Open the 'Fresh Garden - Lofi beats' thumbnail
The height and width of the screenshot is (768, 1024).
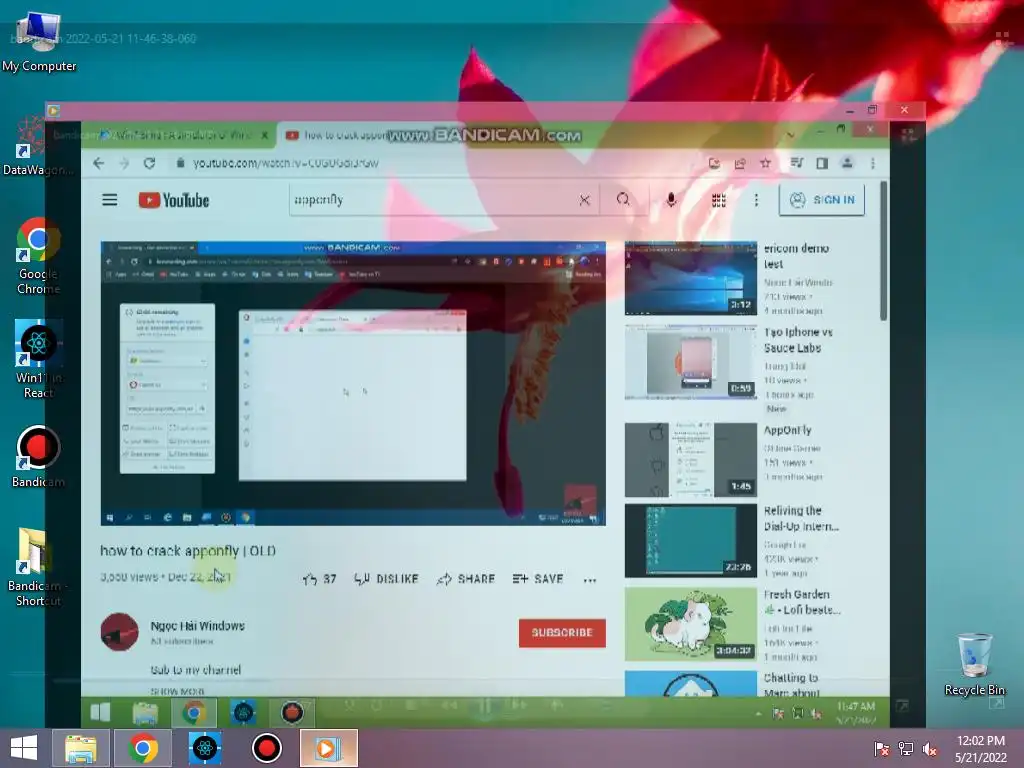tap(691, 624)
